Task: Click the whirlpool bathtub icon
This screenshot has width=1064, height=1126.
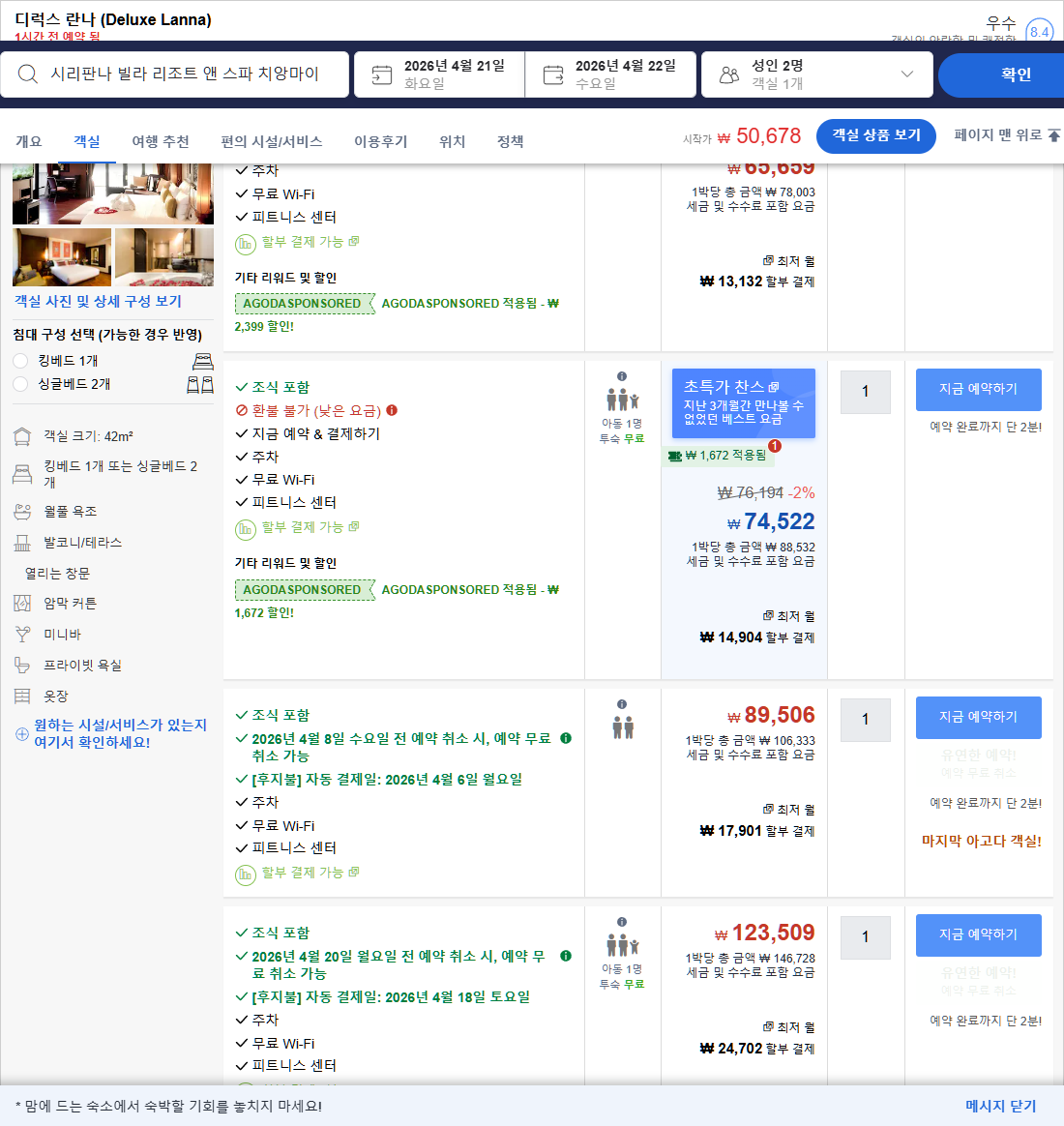Action: 22,512
